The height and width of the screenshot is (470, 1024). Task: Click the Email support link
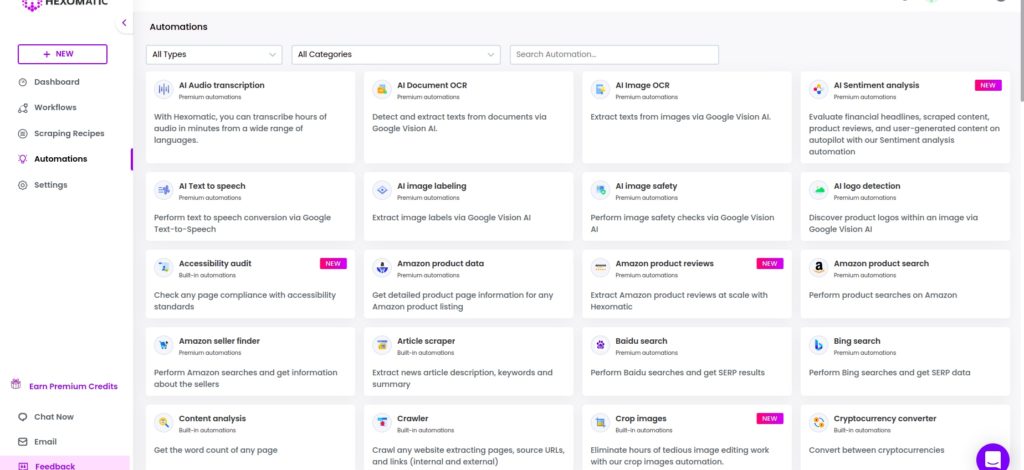(x=46, y=442)
